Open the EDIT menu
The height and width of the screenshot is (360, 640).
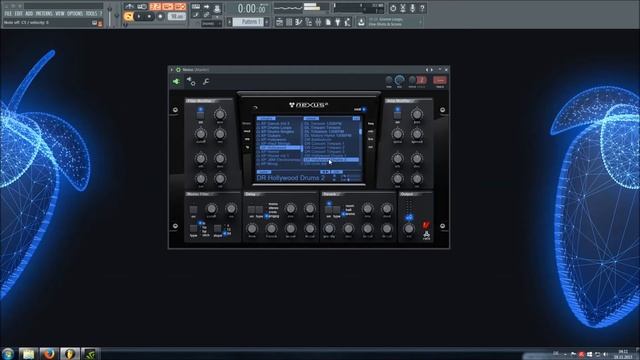18,13
